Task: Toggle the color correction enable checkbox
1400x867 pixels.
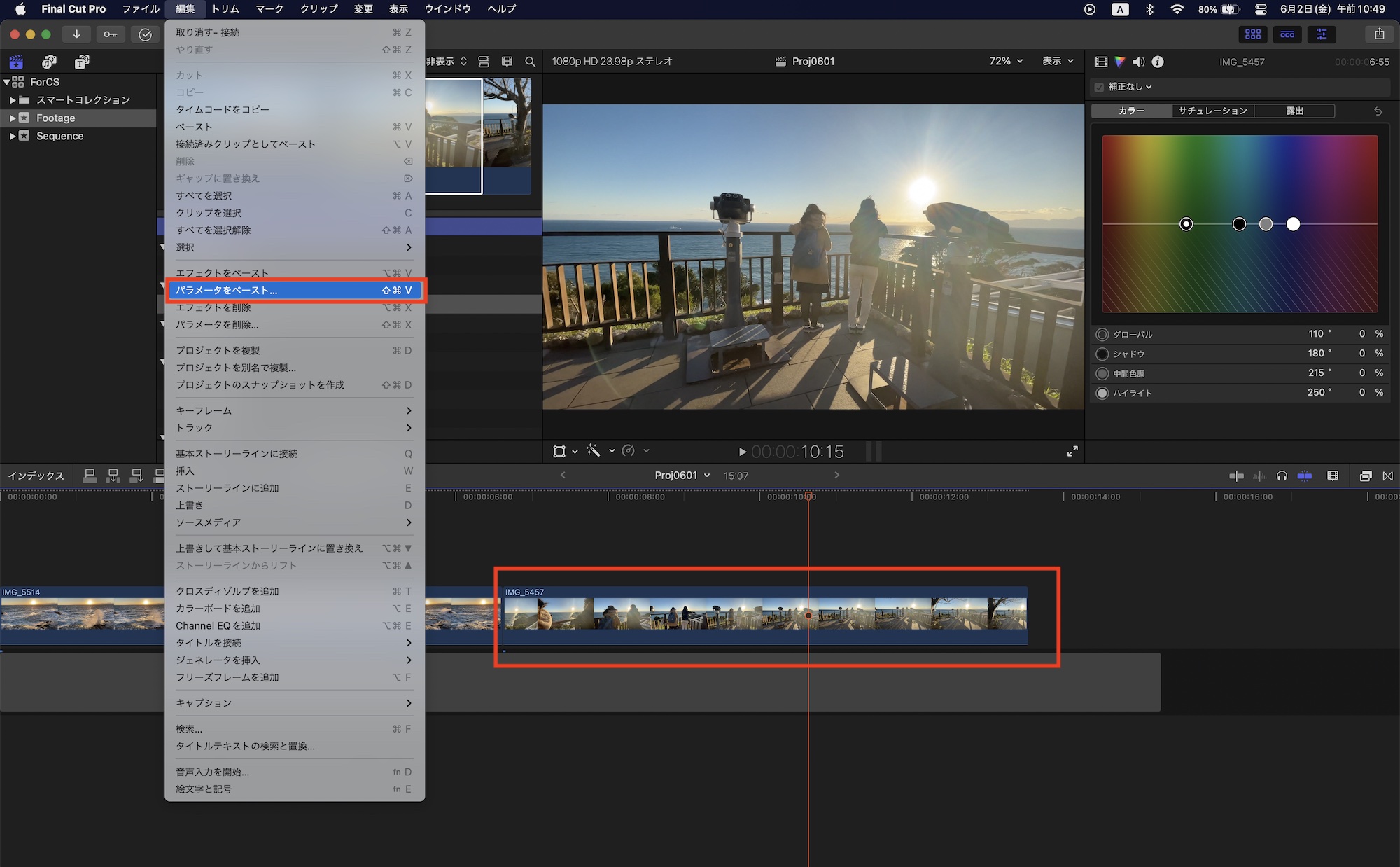Action: pos(1099,87)
